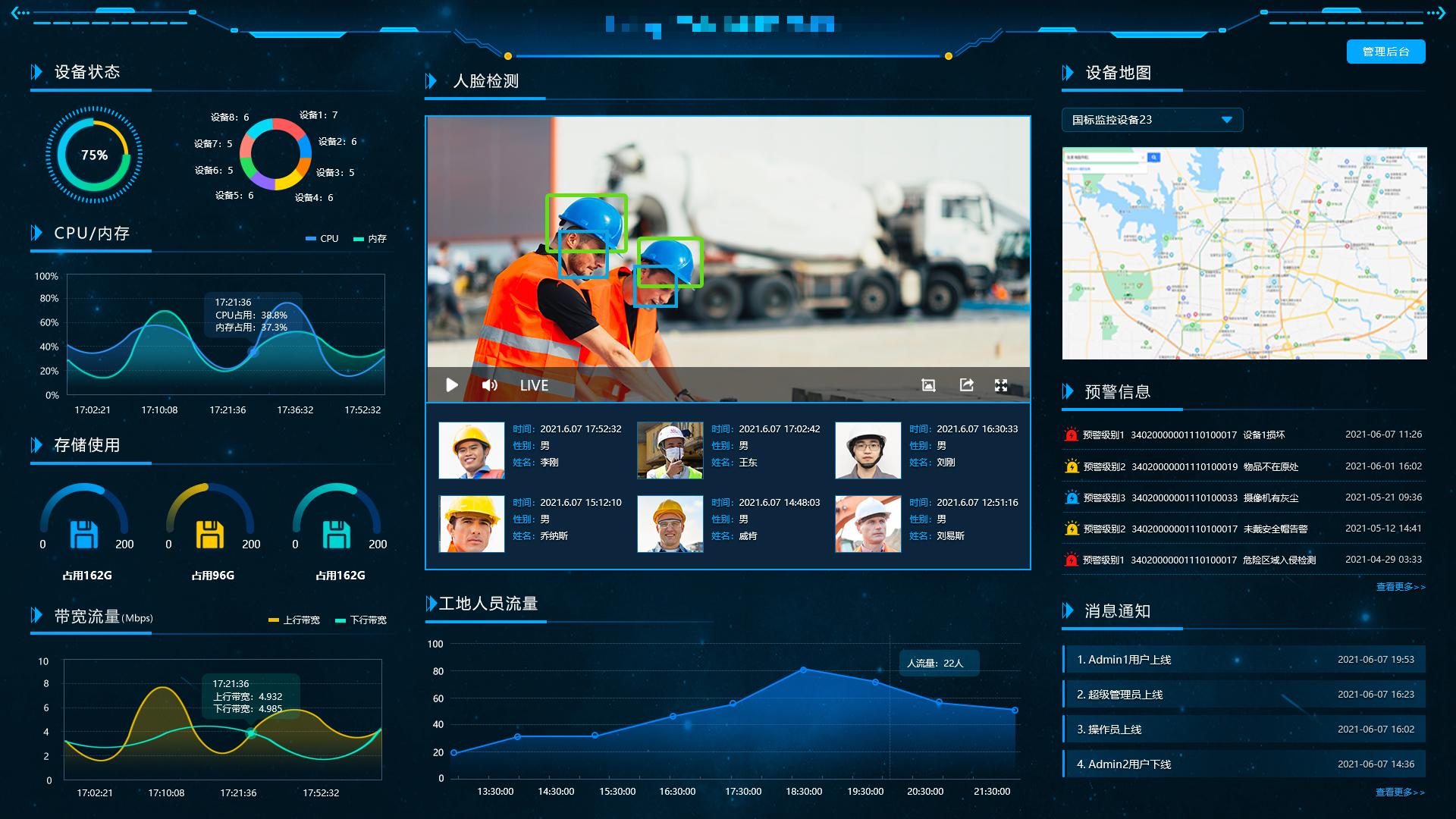
Task: Open face thumbnail of 刘刚
Action: (868, 450)
